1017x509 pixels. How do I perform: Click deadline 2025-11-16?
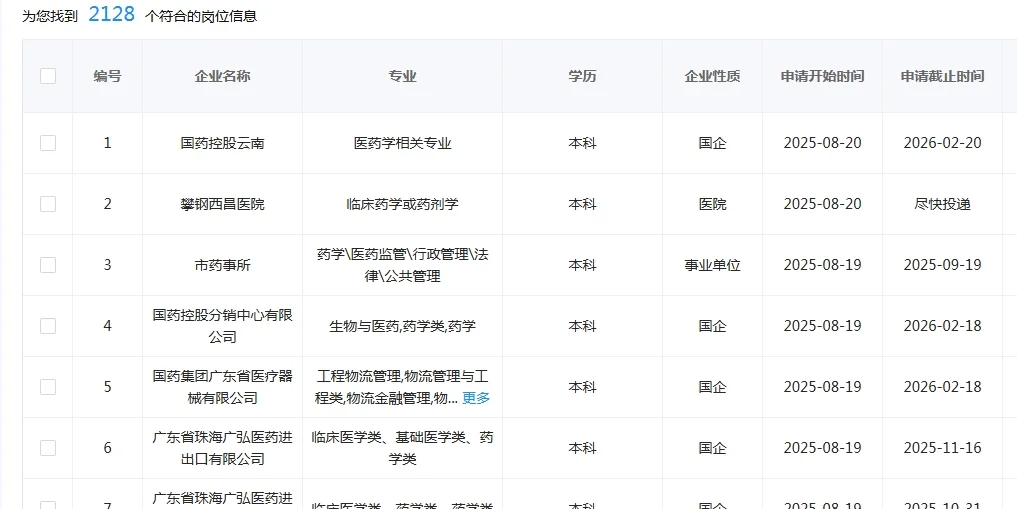(942, 447)
